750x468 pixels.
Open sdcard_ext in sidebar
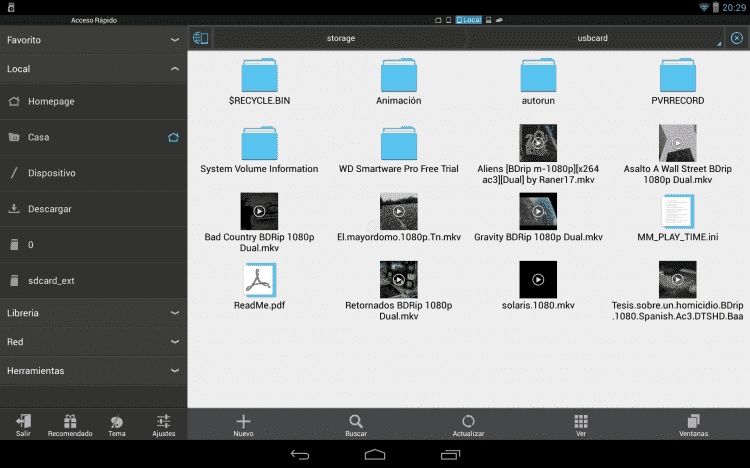point(93,281)
